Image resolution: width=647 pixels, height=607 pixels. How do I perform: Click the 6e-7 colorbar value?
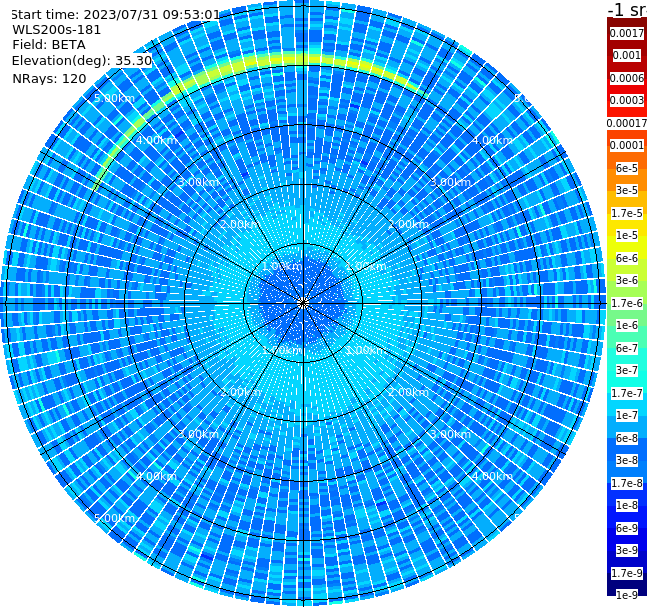point(627,348)
